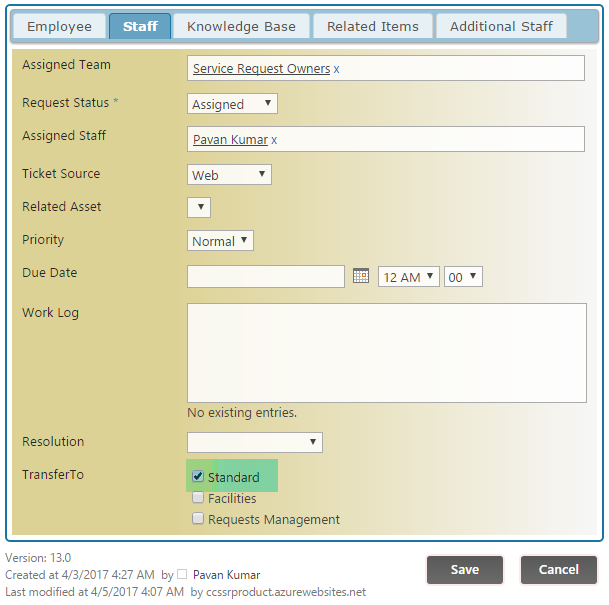Click presence icon beside Pavan Kumar
The image size is (609, 605).
click(182, 575)
